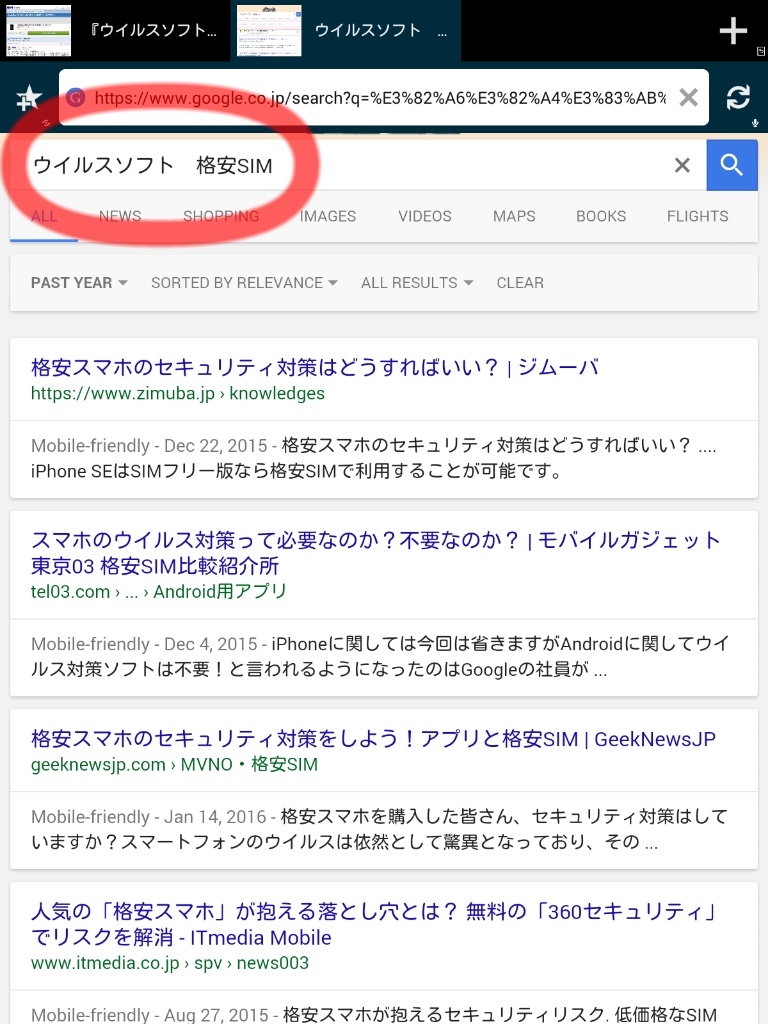This screenshot has width=768, height=1024.
Task: Tap the blue magnifier search button
Action: (732, 165)
